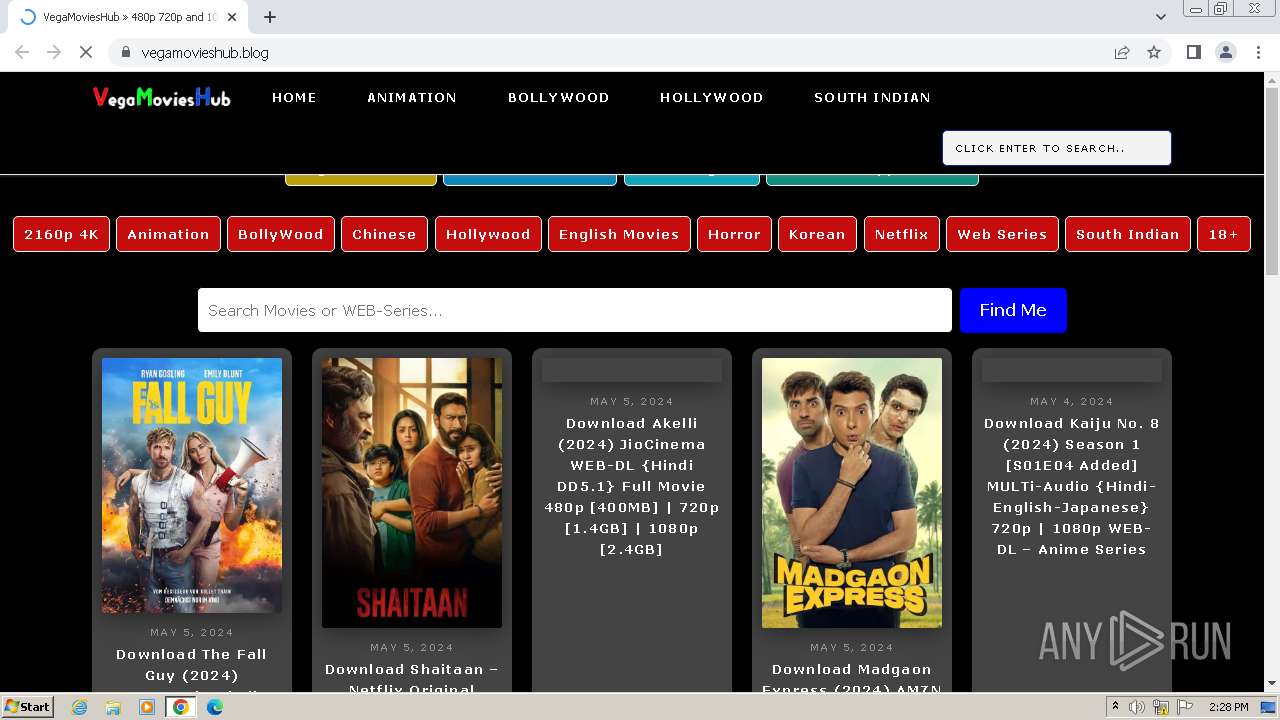
Task: Click the scrollbar down arrow
Action: pos(1272,683)
